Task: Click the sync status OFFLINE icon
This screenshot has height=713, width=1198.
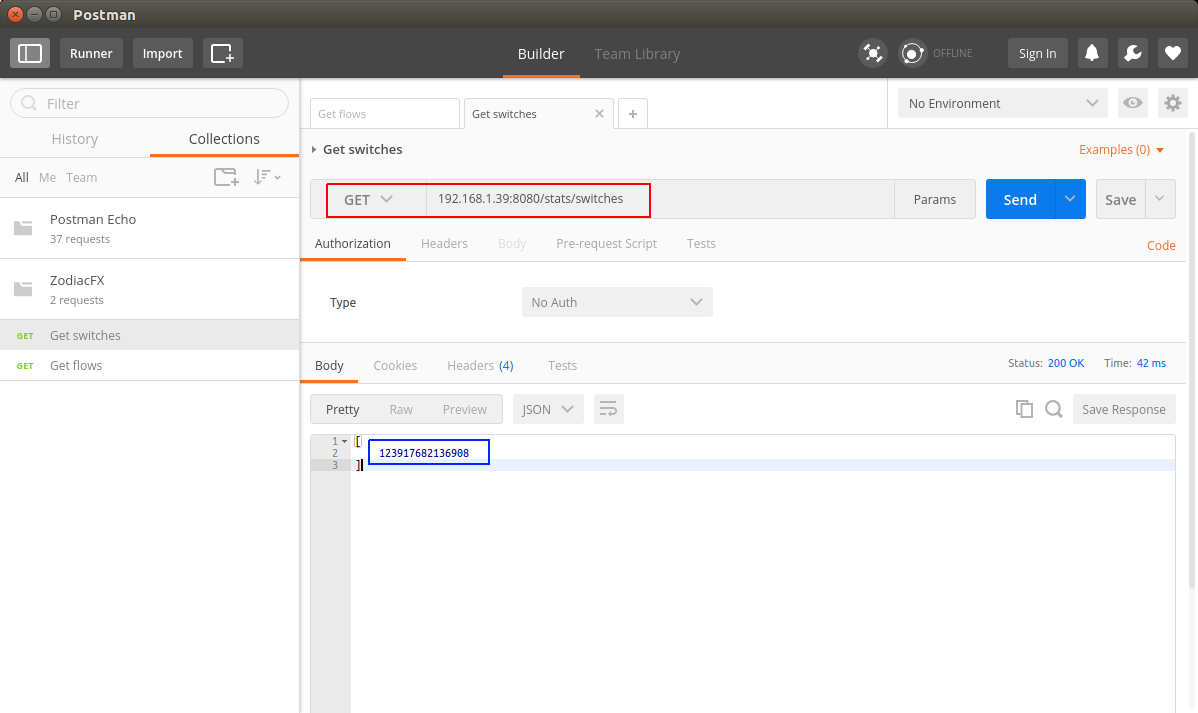Action: coord(912,53)
